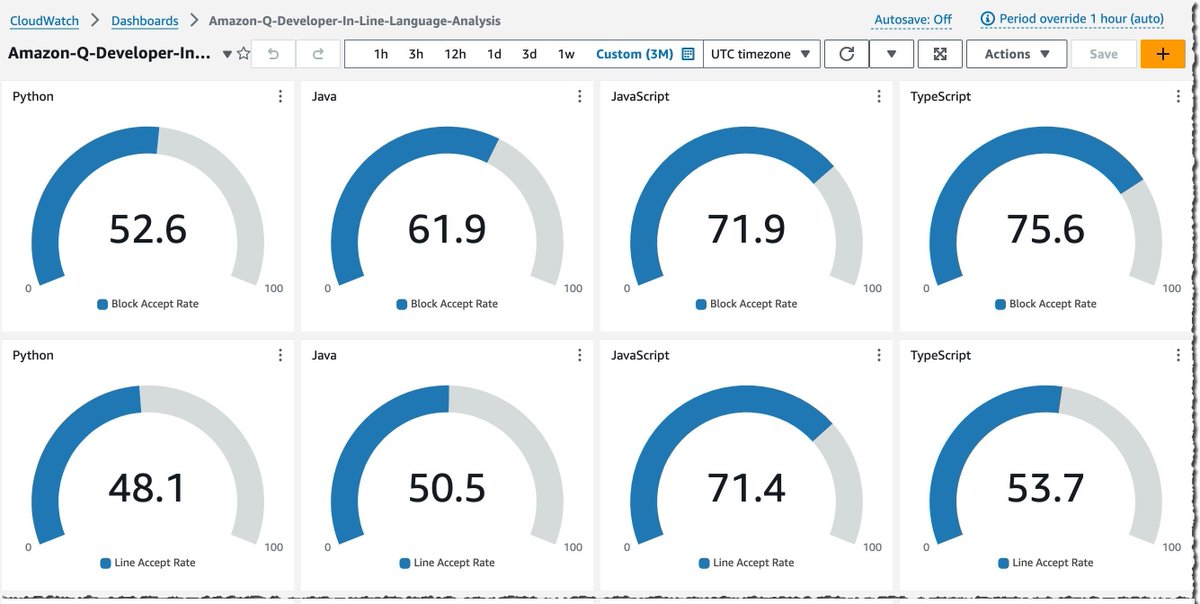The width and height of the screenshot is (1200, 604).
Task: Select the 12h time range
Action: coord(455,54)
